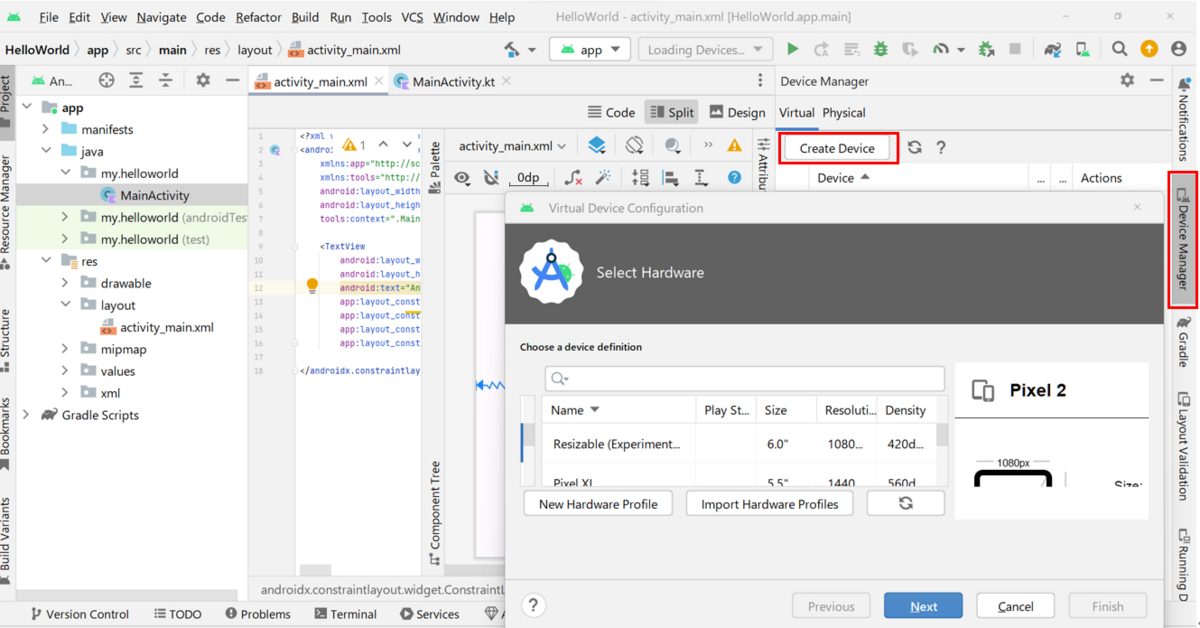Viewport: 1200px width, 628px height.
Task: Click Next in Virtual Device Configuration
Action: pyautogui.click(x=924, y=606)
